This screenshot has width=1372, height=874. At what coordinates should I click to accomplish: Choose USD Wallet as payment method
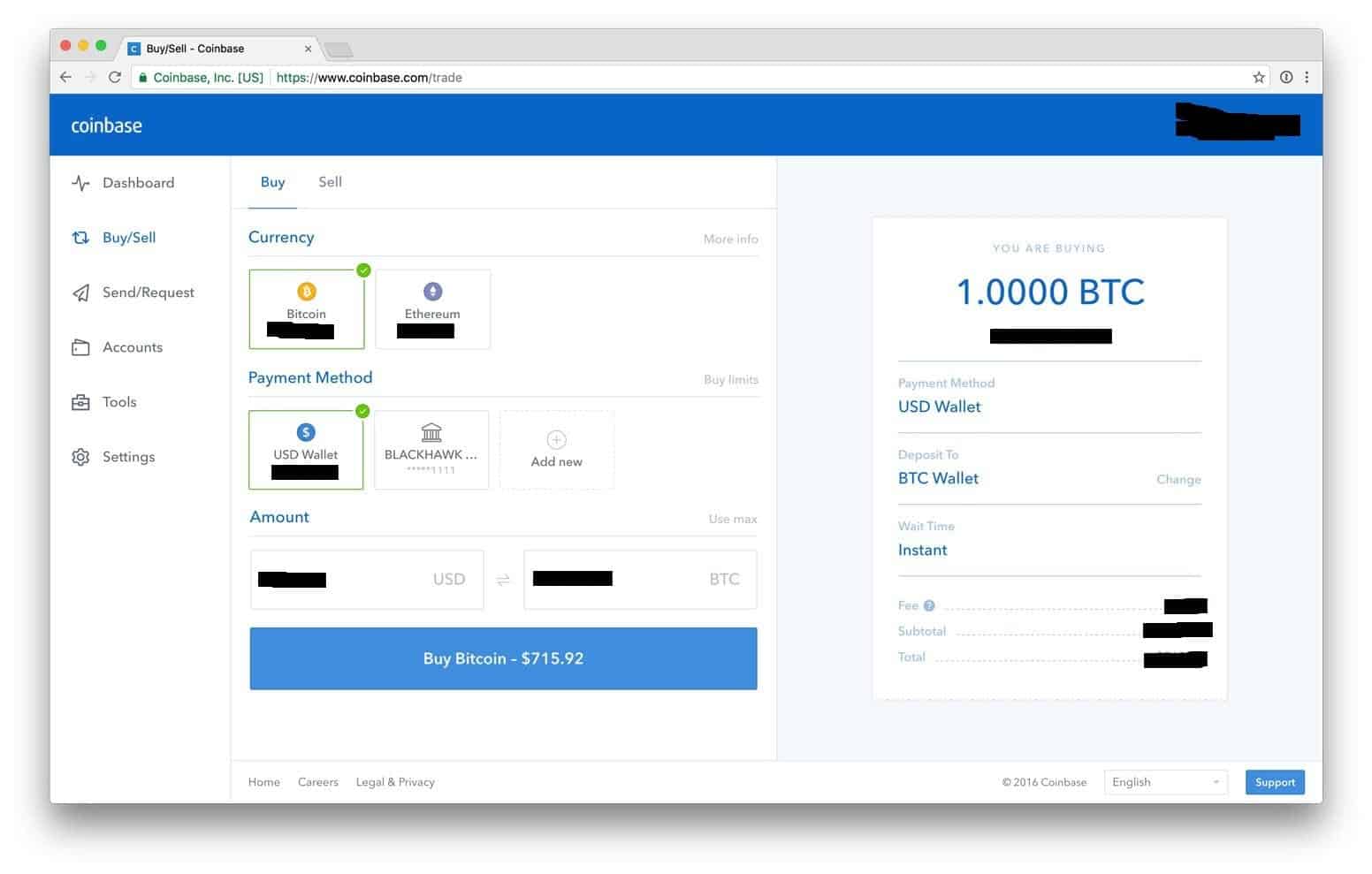click(x=306, y=450)
